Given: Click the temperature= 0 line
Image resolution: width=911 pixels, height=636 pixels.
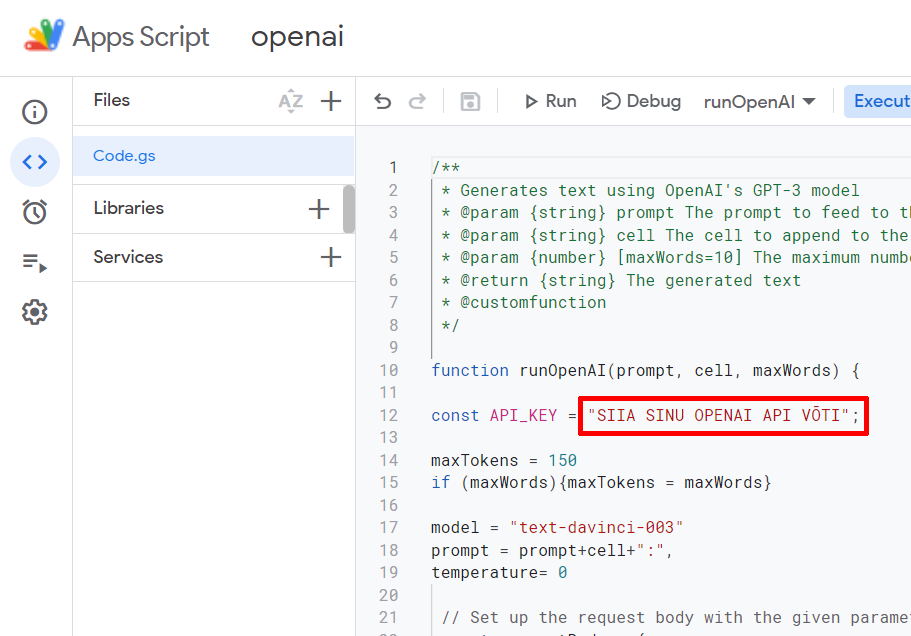Looking at the screenshot, I should [x=499, y=573].
